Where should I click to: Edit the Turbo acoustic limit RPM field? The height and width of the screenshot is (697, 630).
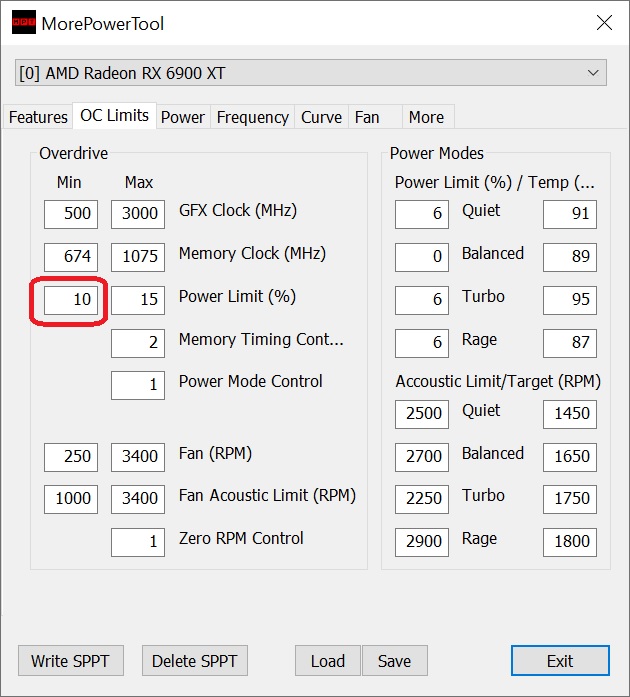[422, 499]
